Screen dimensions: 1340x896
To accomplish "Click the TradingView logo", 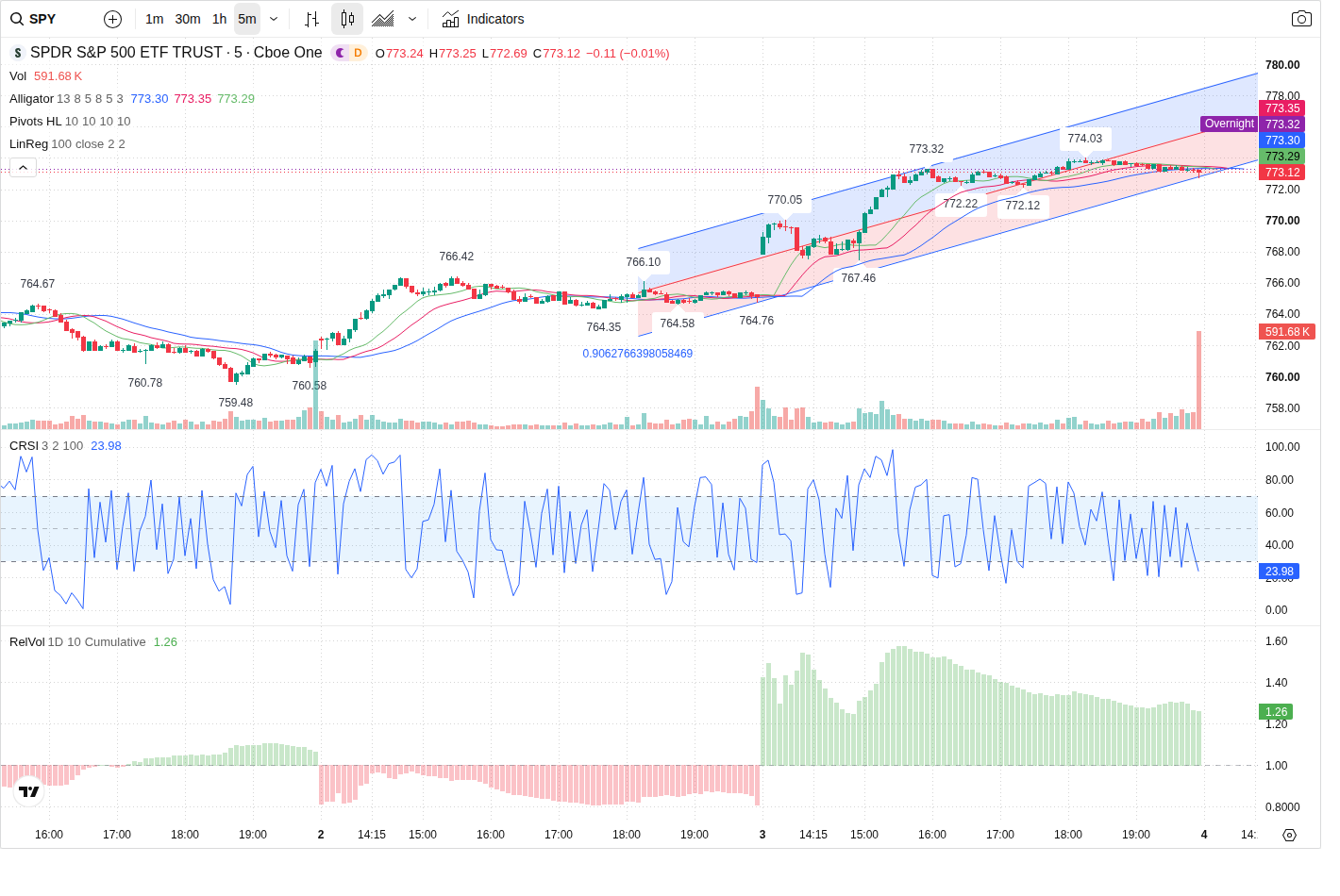I will pyautogui.click(x=29, y=791).
